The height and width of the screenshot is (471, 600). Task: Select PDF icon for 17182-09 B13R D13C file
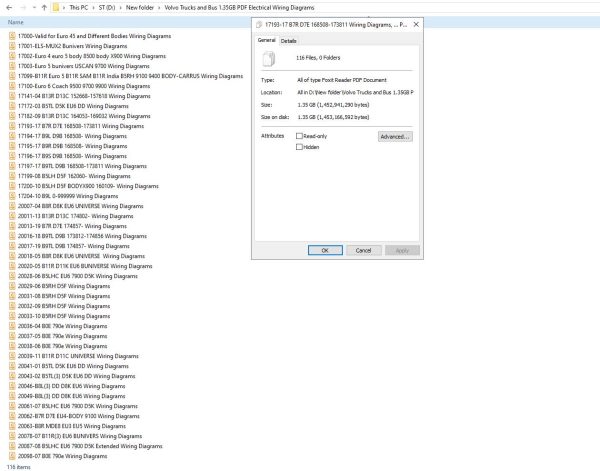pos(12,116)
